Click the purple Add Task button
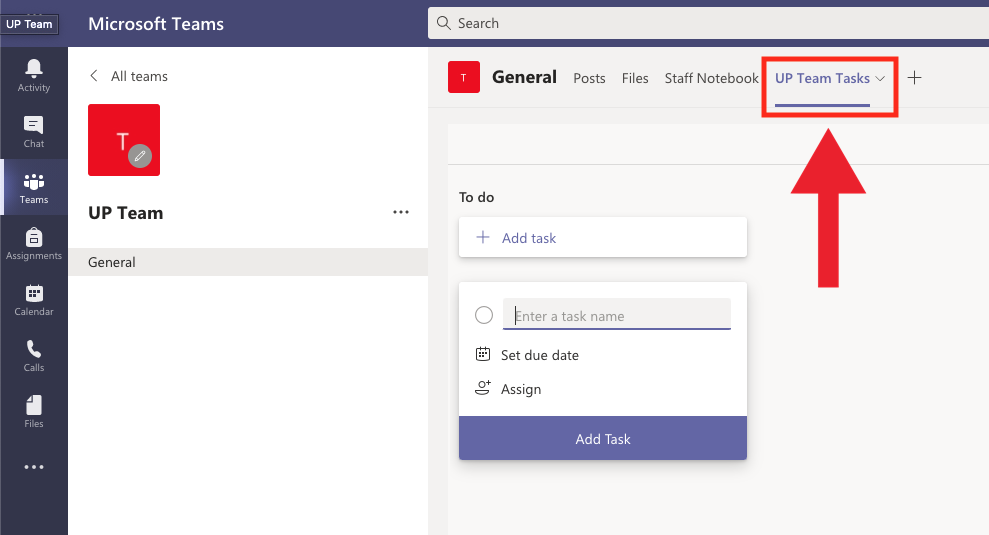989x535 pixels. (x=602, y=438)
